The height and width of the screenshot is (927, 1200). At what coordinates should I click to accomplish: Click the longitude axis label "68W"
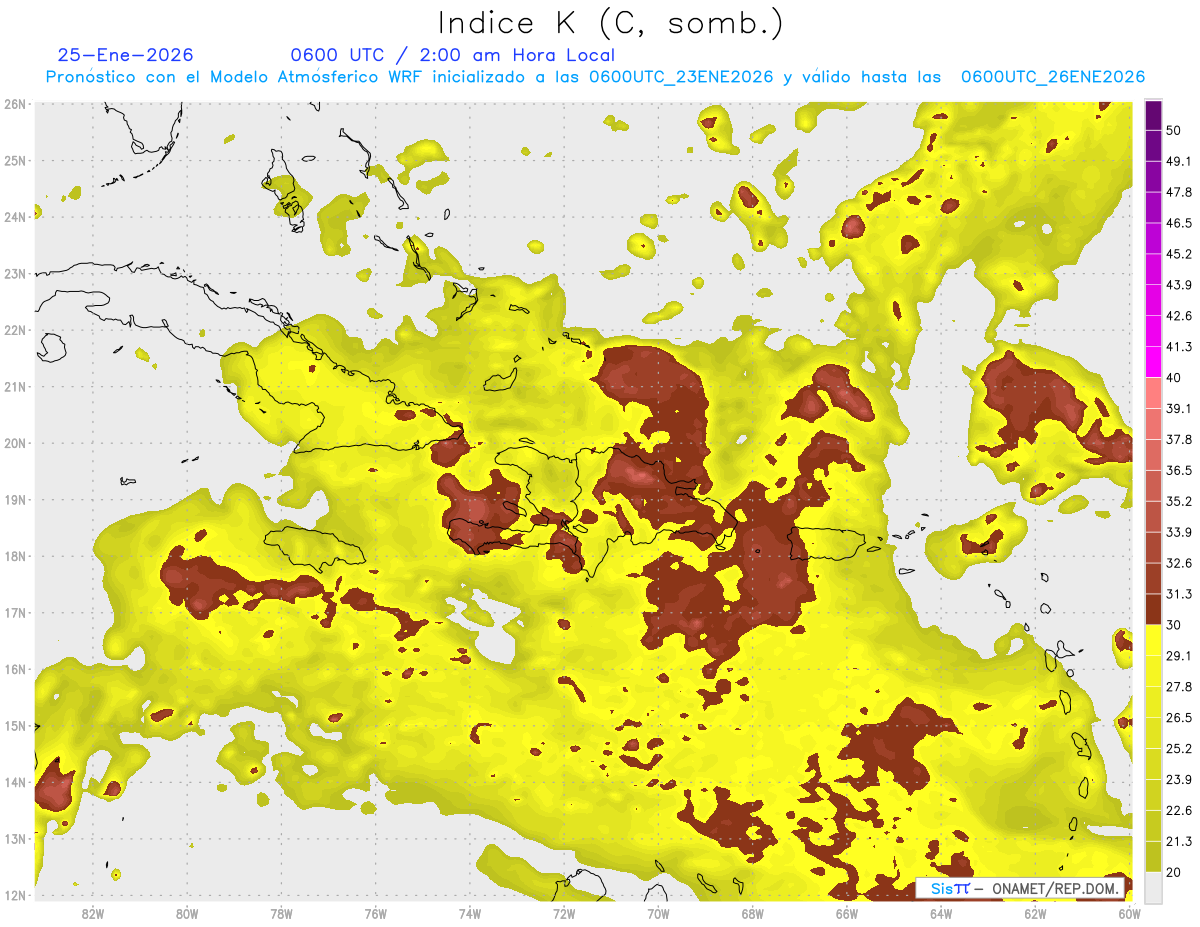[753, 913]
